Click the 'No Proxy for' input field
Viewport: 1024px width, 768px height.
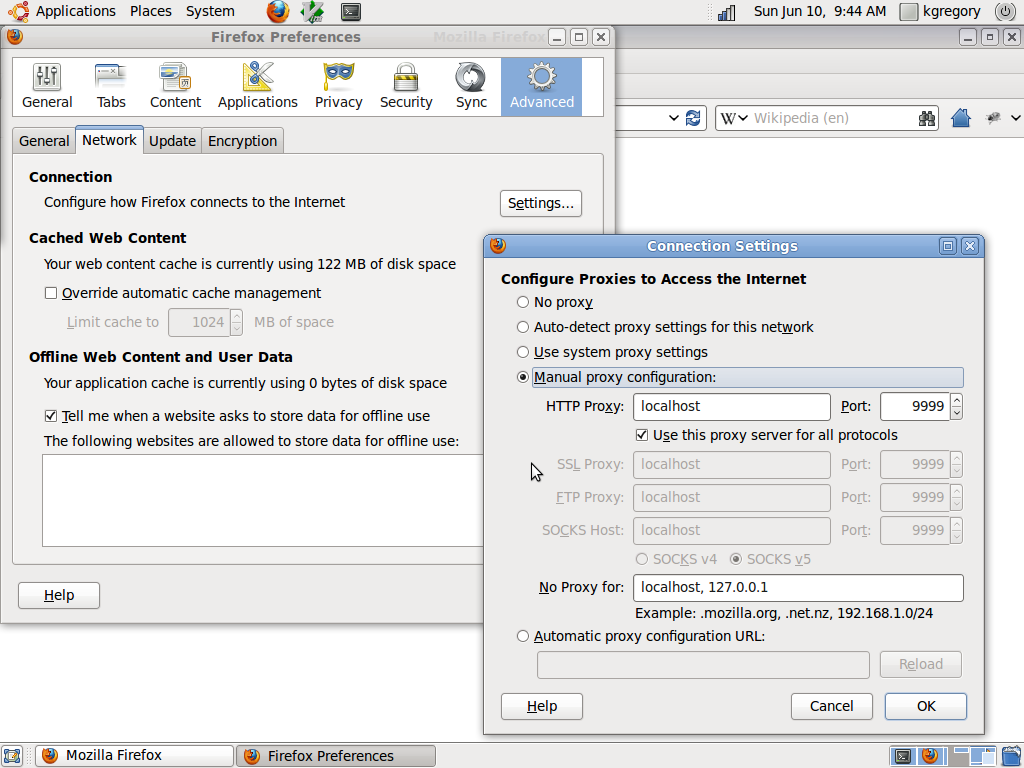point(798,588)
